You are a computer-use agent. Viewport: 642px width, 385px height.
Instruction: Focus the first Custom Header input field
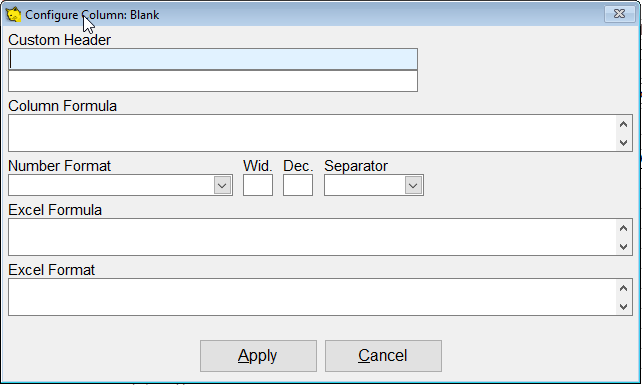pos(213,59)
